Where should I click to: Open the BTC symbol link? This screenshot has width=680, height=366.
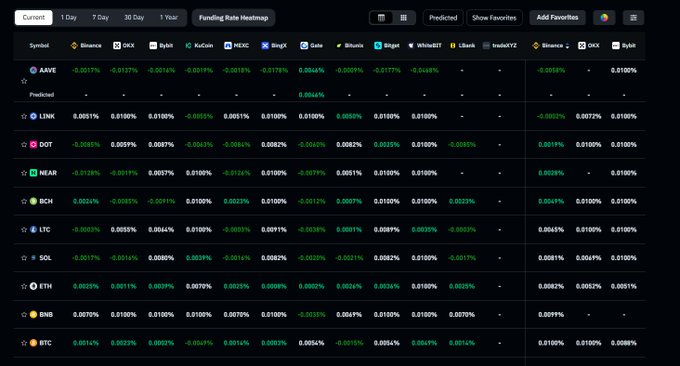[46, 343]
